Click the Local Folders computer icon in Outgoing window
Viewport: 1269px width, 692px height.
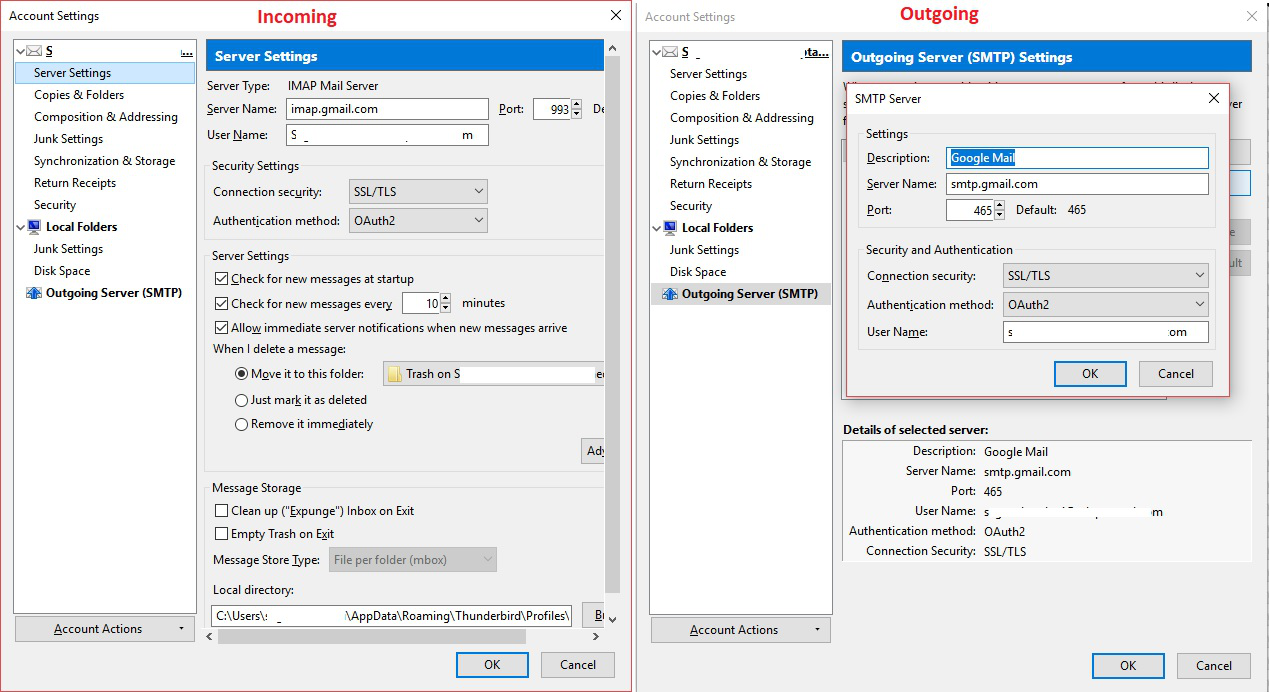[x=670, y=228]
